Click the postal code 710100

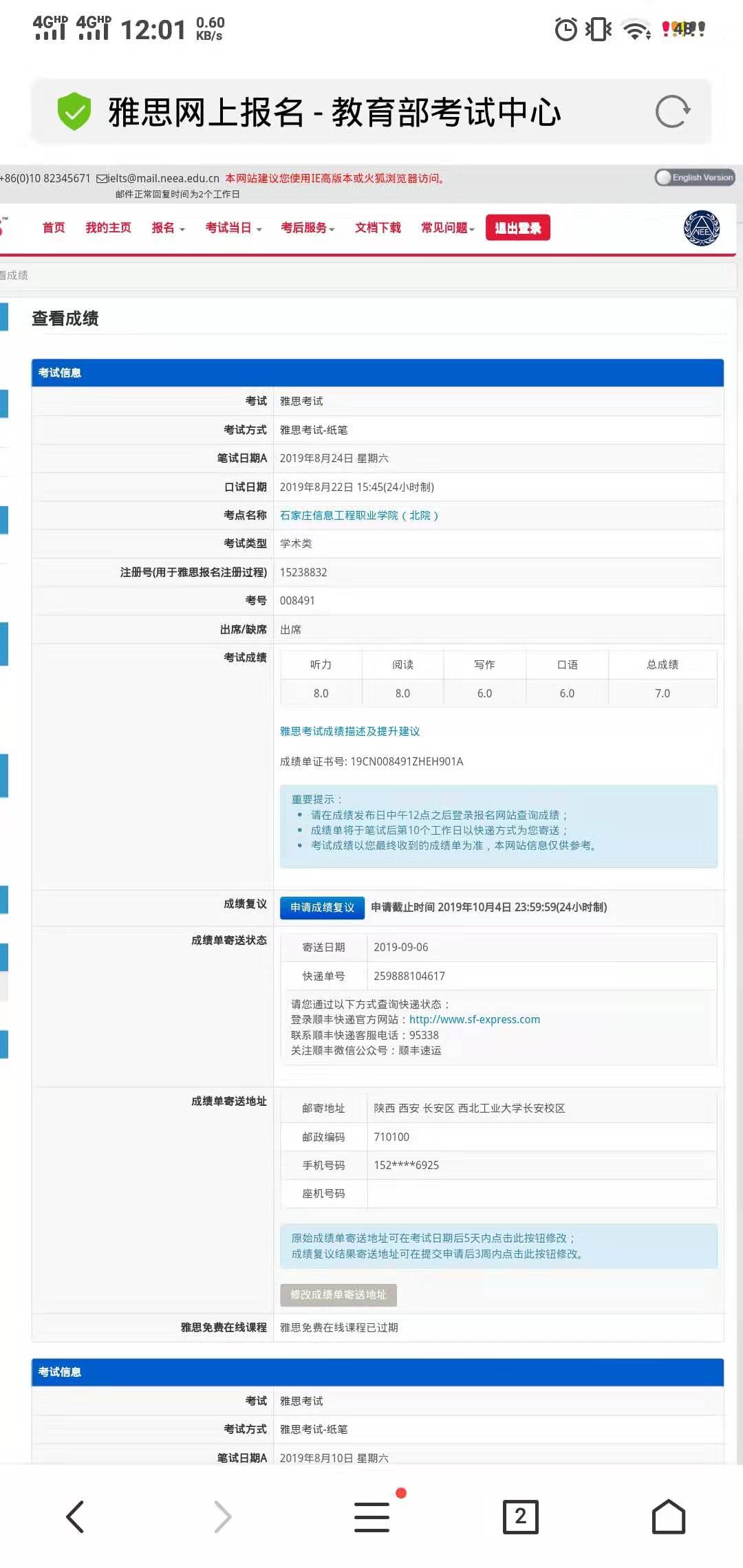coord(391,1137)
